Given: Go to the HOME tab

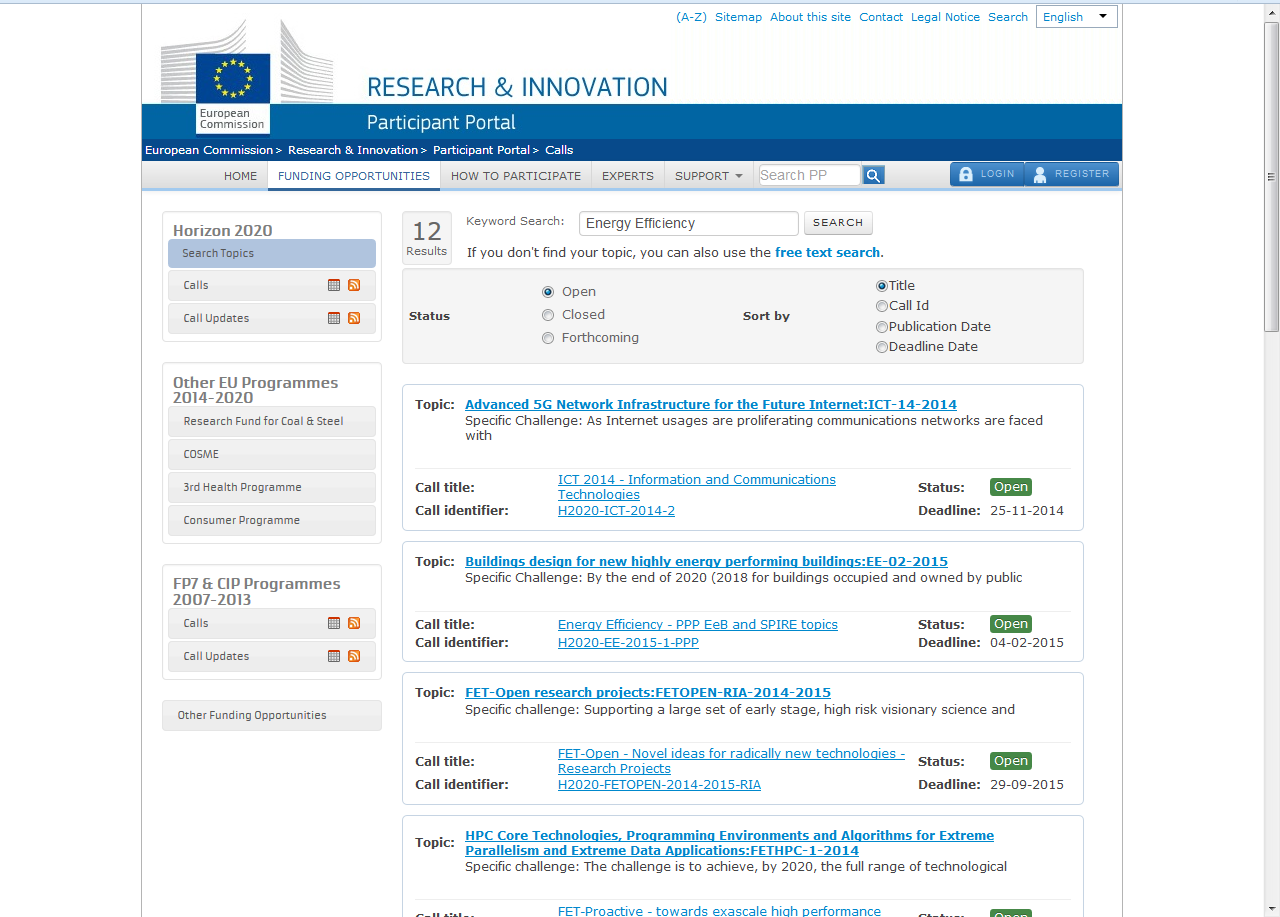Looking at the screenshot, I should [241, 176].
